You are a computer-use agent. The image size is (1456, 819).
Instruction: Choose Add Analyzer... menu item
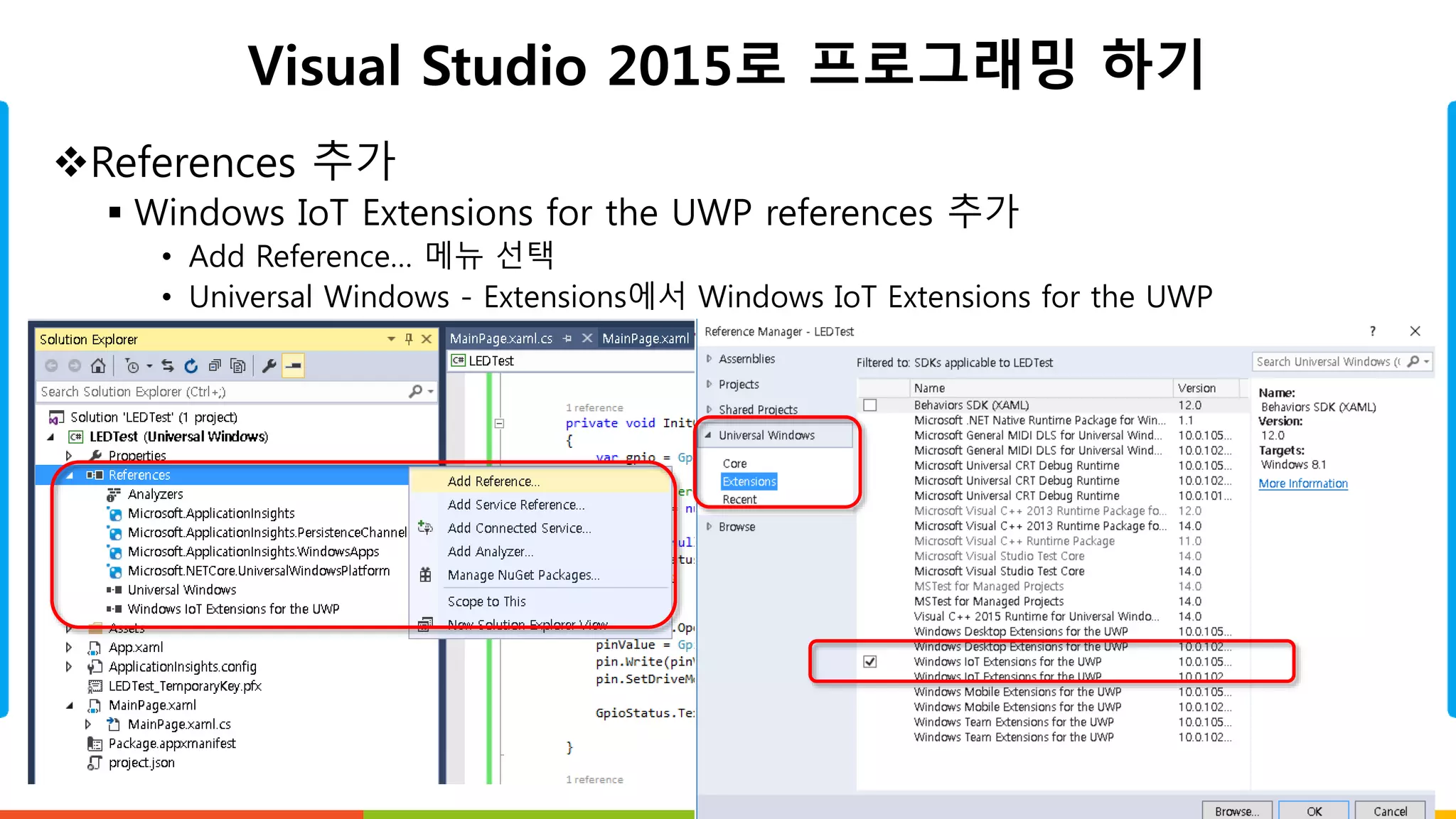point(540,552)
